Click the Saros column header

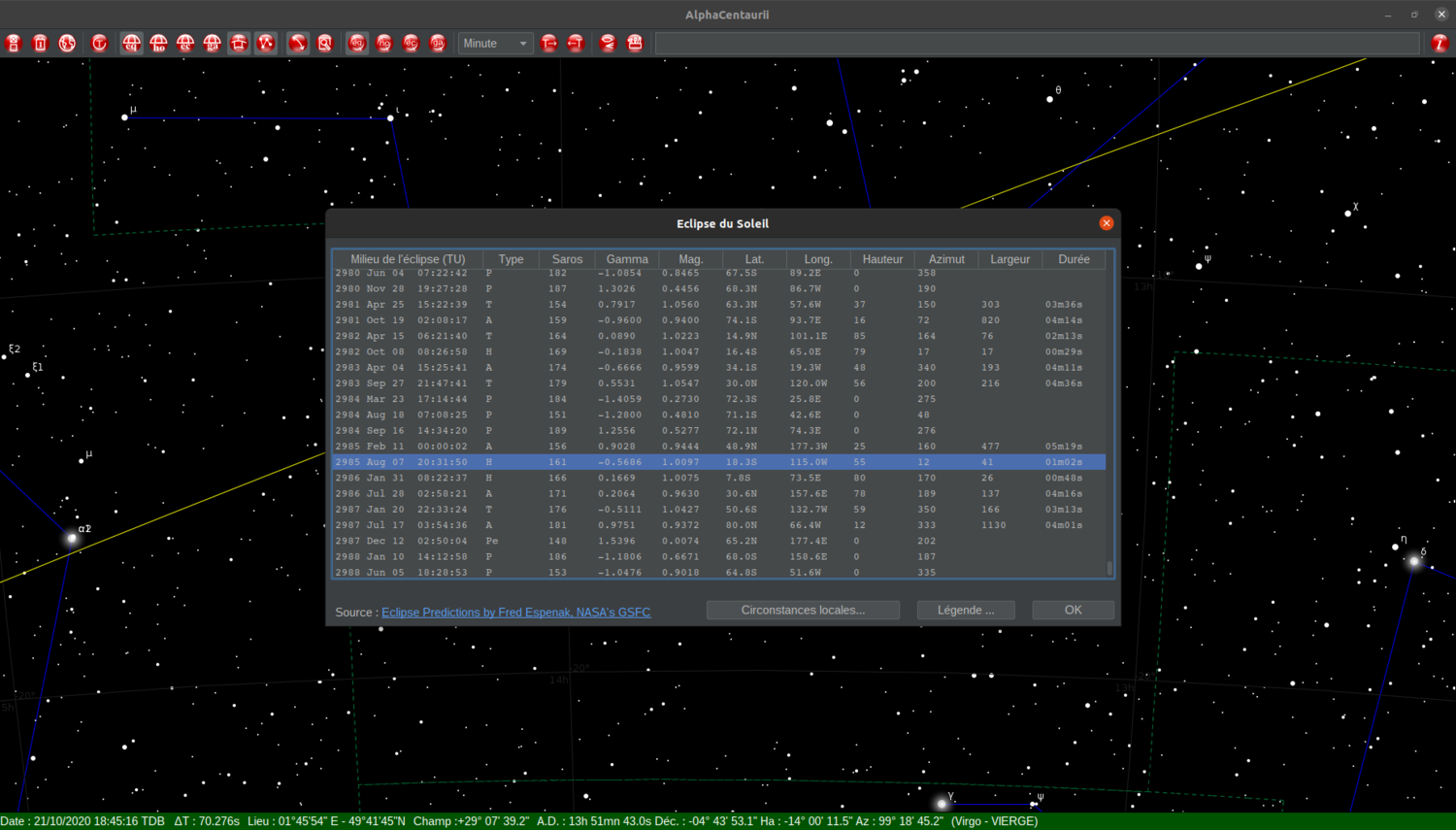567,259
